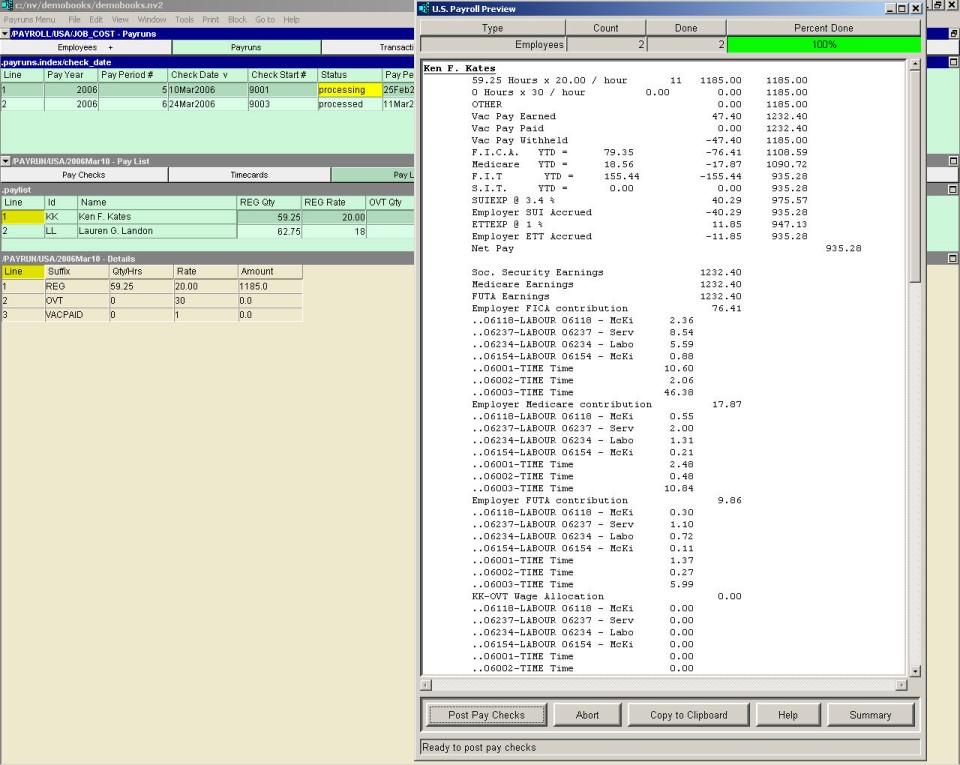
Task: Collapse the Pay List panel triangle
Action: pyautogui.click(x=5, y=161)
